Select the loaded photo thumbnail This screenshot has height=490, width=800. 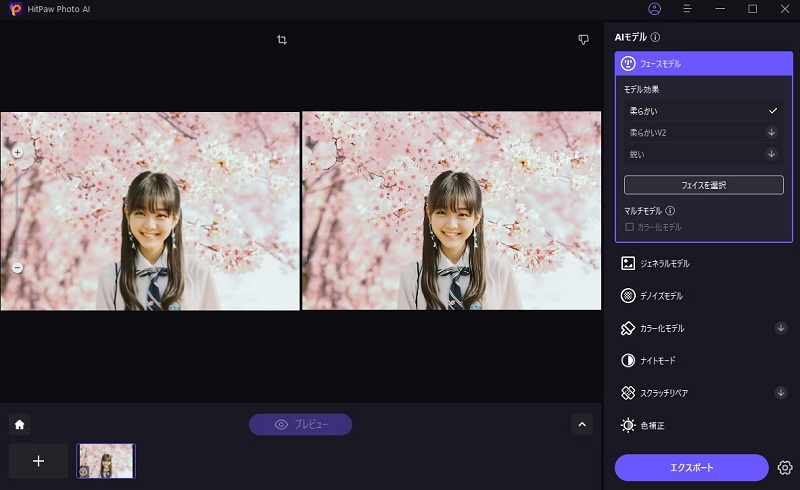tap(106, 461)
